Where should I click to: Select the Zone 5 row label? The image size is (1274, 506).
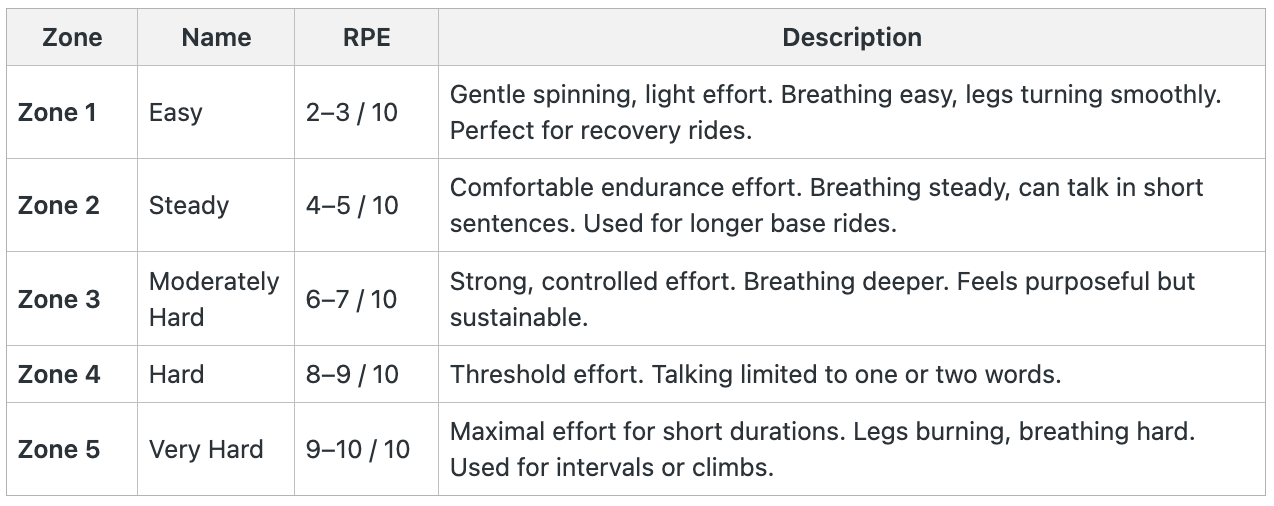pos(59,449)
